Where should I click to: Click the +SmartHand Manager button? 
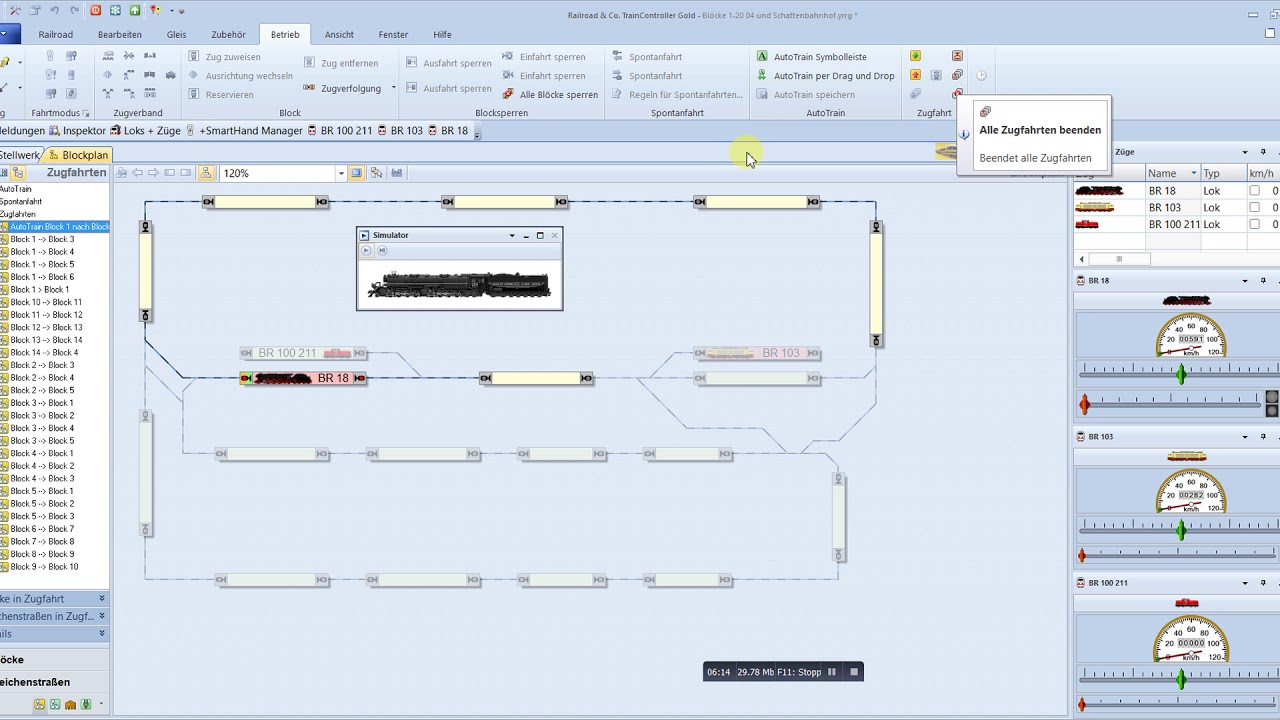coord(245,131)
